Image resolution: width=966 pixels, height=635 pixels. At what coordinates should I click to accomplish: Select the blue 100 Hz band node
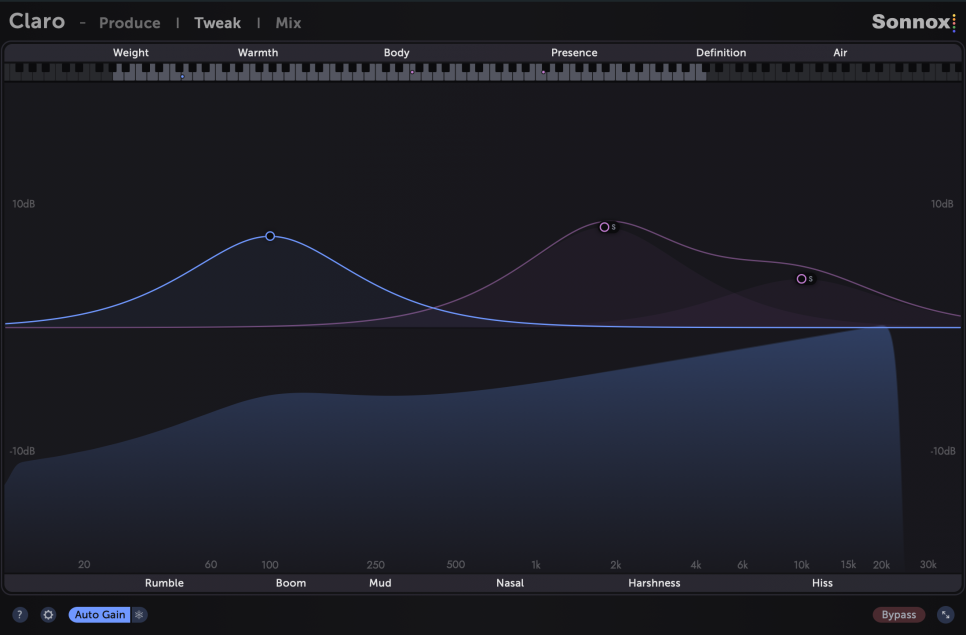click(x=270, y=236)
